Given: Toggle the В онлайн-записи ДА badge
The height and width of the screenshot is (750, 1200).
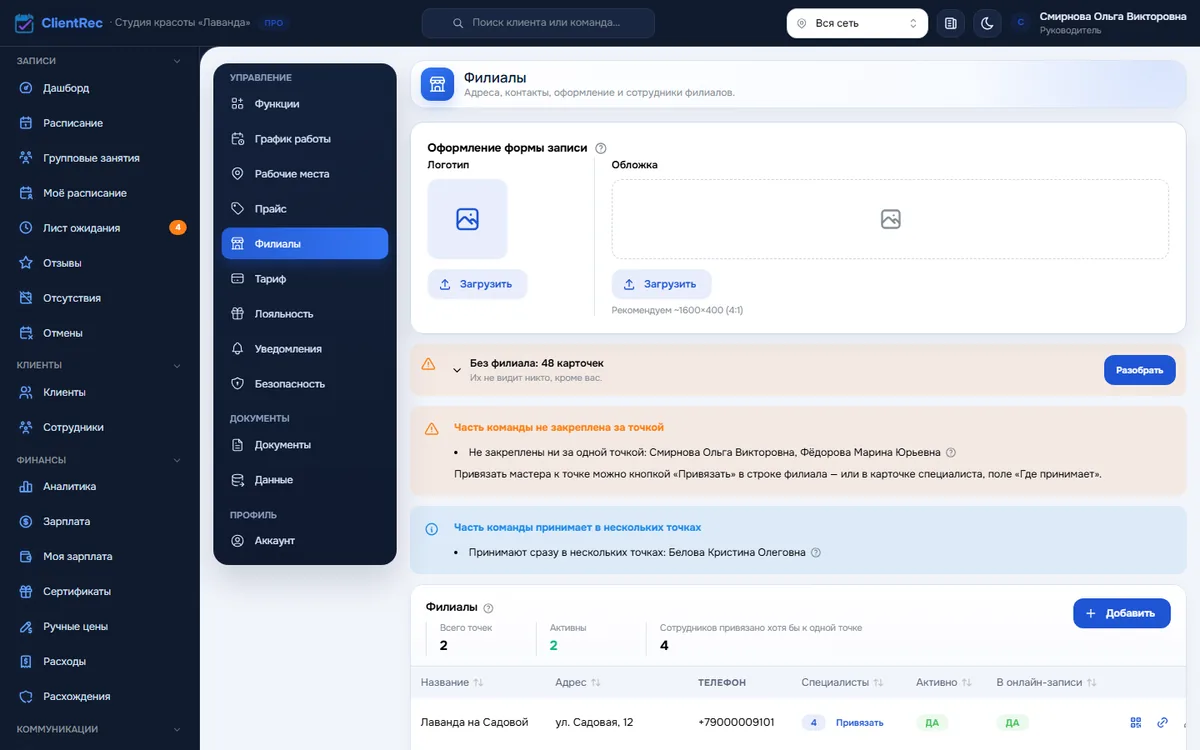Looking at the screenshot, I should [x=1012, y=722].
